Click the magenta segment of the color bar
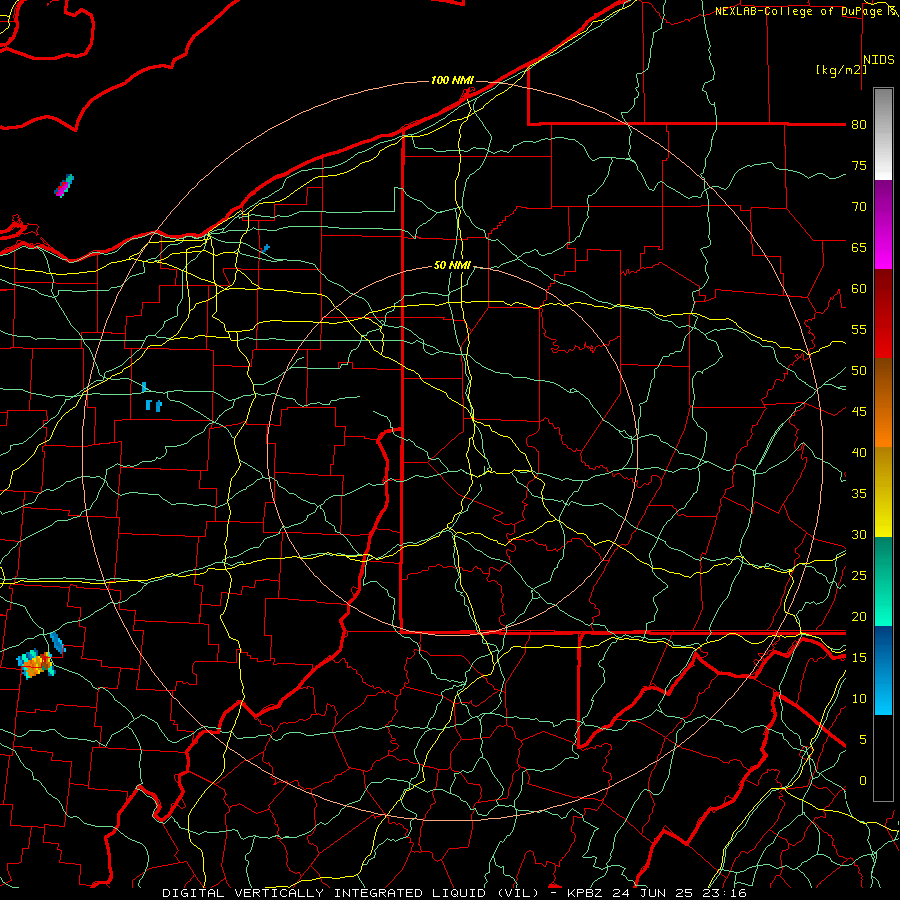900x900 pixels. tap(883, 225)
